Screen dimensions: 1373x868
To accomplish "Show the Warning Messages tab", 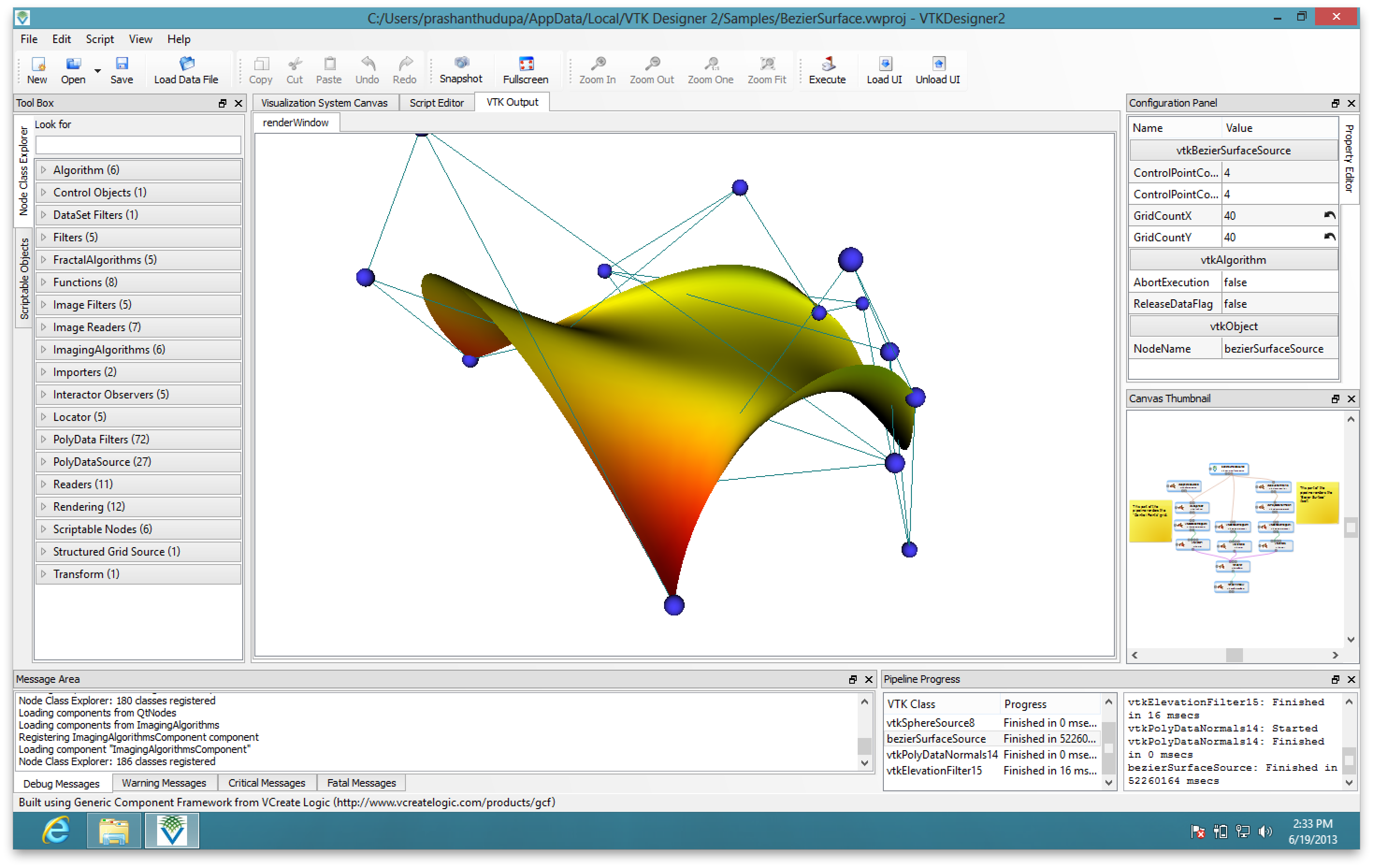I will tap(164, 783).
